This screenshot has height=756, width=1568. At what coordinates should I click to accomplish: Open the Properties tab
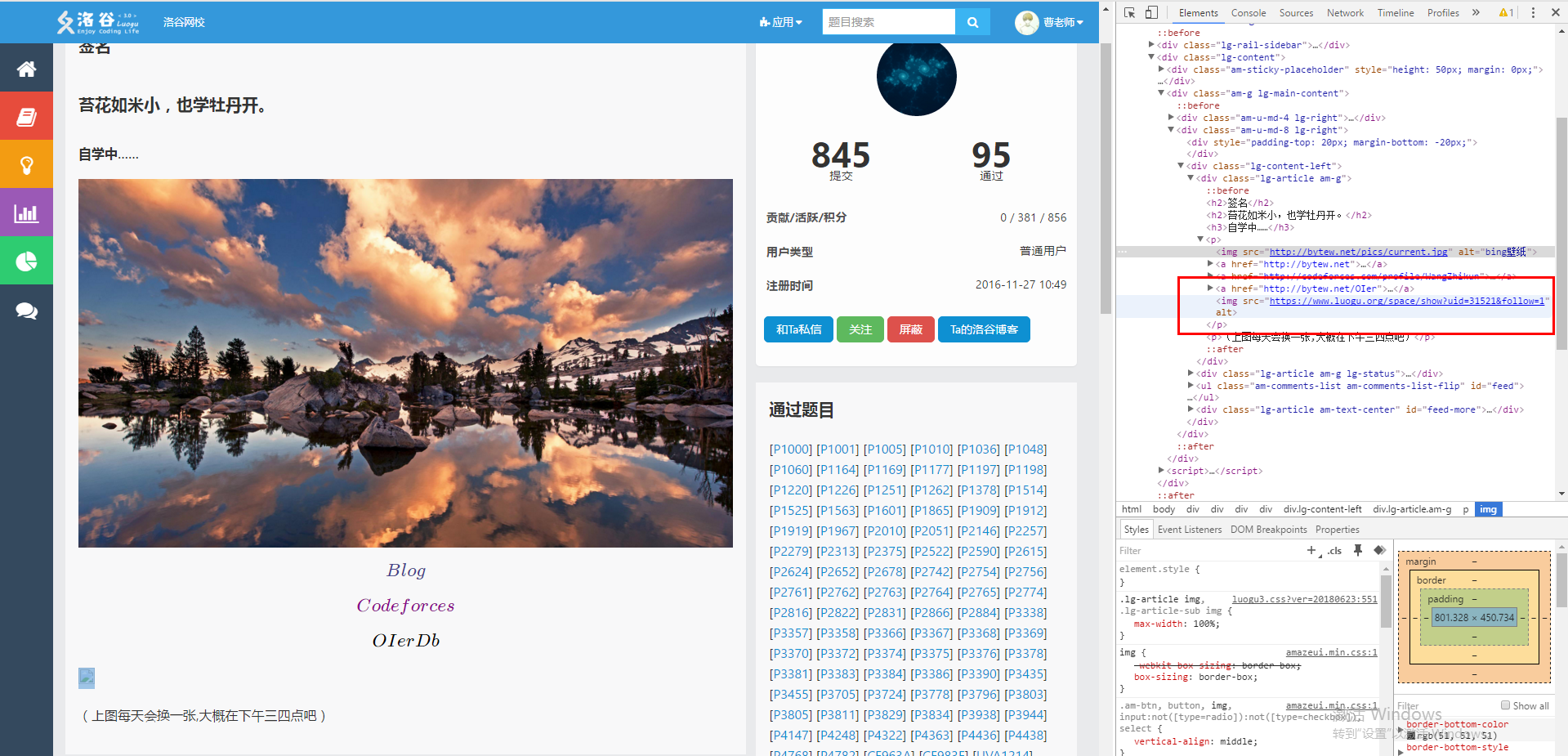(1338, 530)
